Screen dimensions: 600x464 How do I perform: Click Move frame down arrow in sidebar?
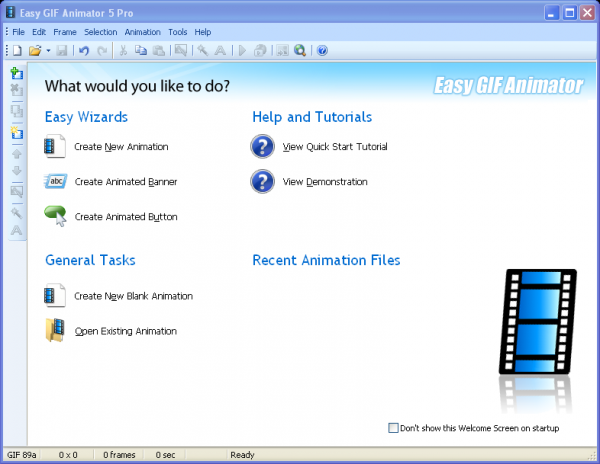pyautogui.click(x=16, y=171)
